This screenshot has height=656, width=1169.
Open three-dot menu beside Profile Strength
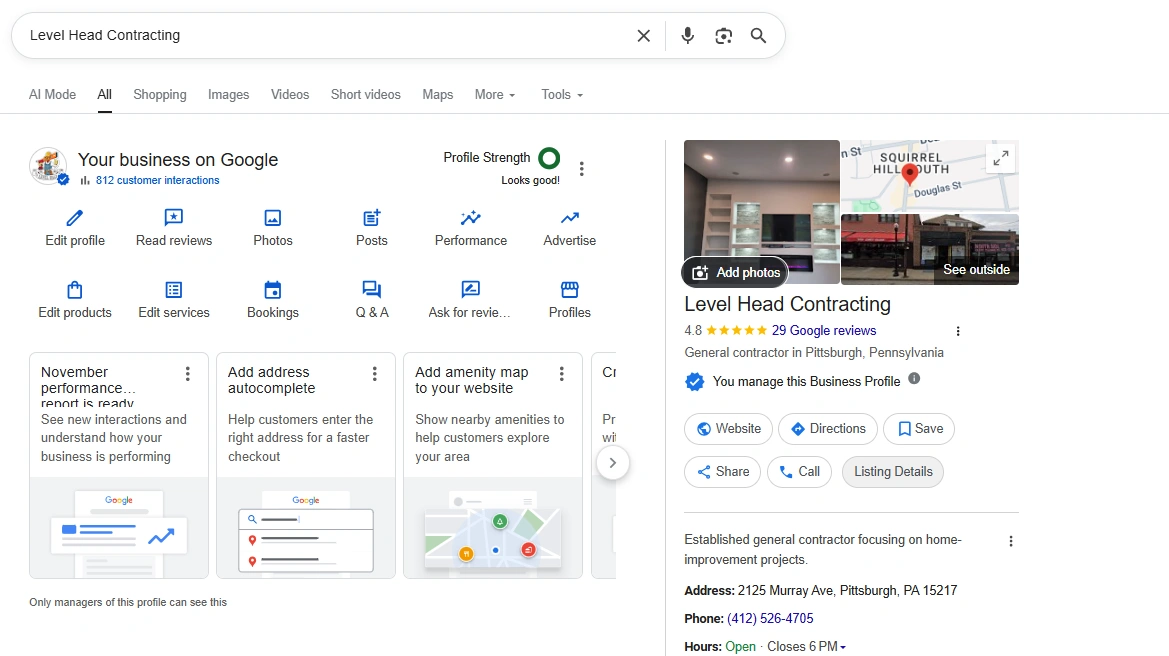click(582, 169)
